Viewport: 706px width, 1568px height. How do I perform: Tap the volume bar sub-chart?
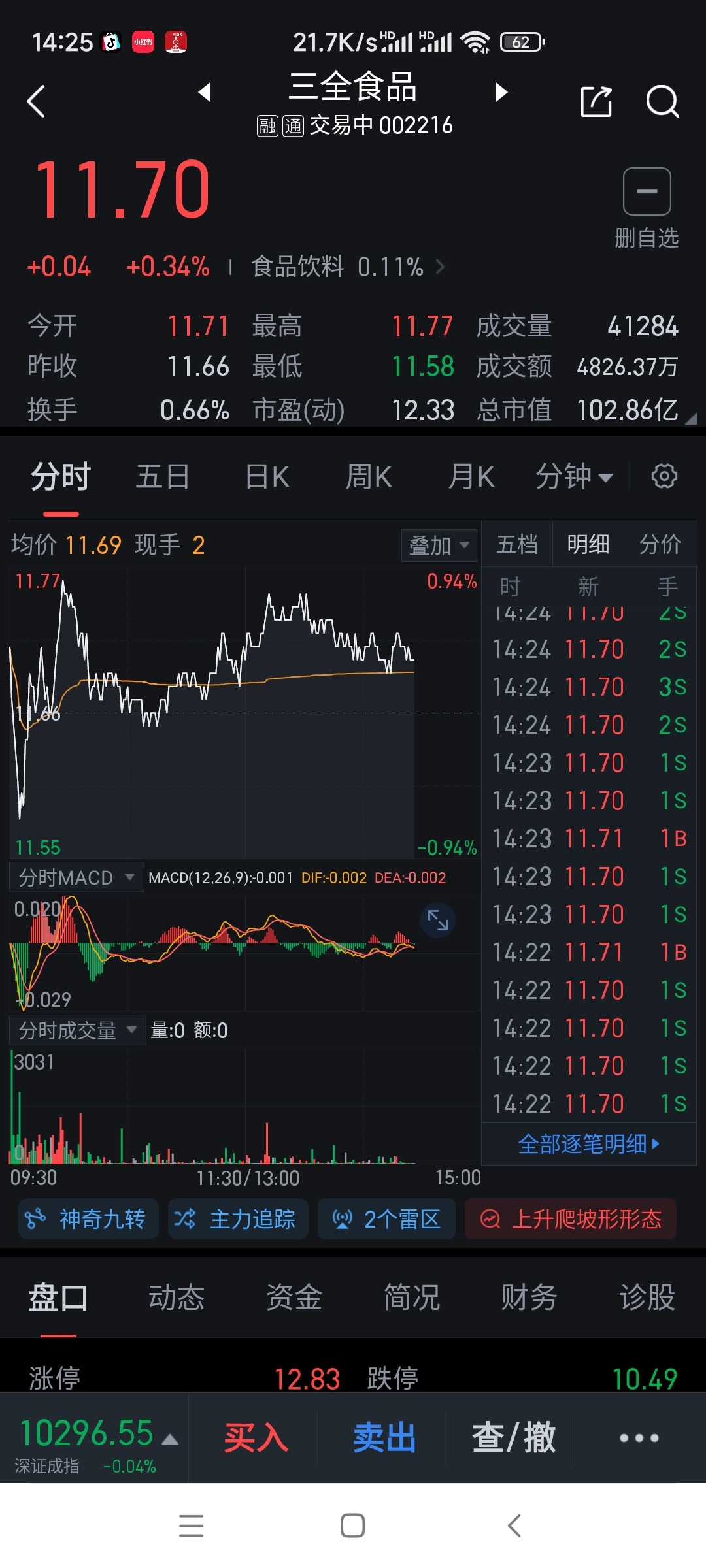pyautogui.click(x=245, y=1105)
